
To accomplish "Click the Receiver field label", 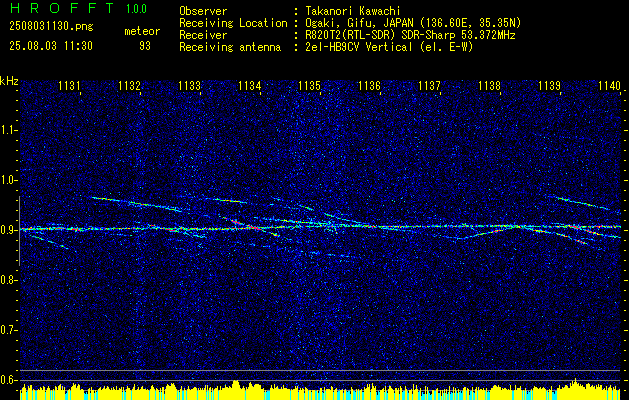I will click(x=203, y=35).
